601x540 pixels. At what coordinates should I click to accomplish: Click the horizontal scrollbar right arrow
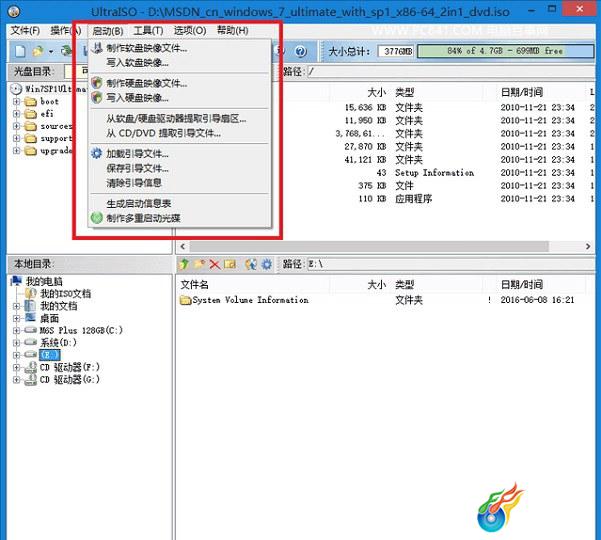point(588,246)
